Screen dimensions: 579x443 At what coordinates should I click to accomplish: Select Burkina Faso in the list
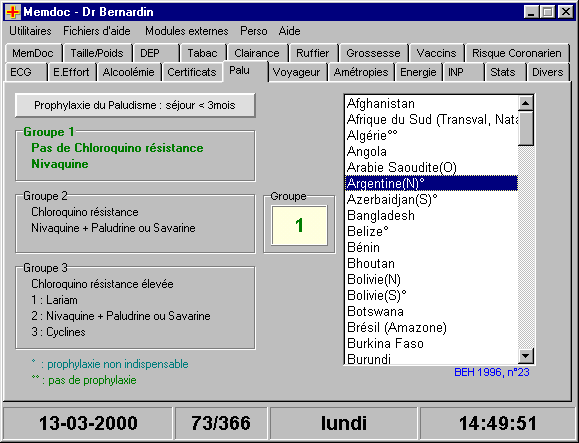point(431,343)
